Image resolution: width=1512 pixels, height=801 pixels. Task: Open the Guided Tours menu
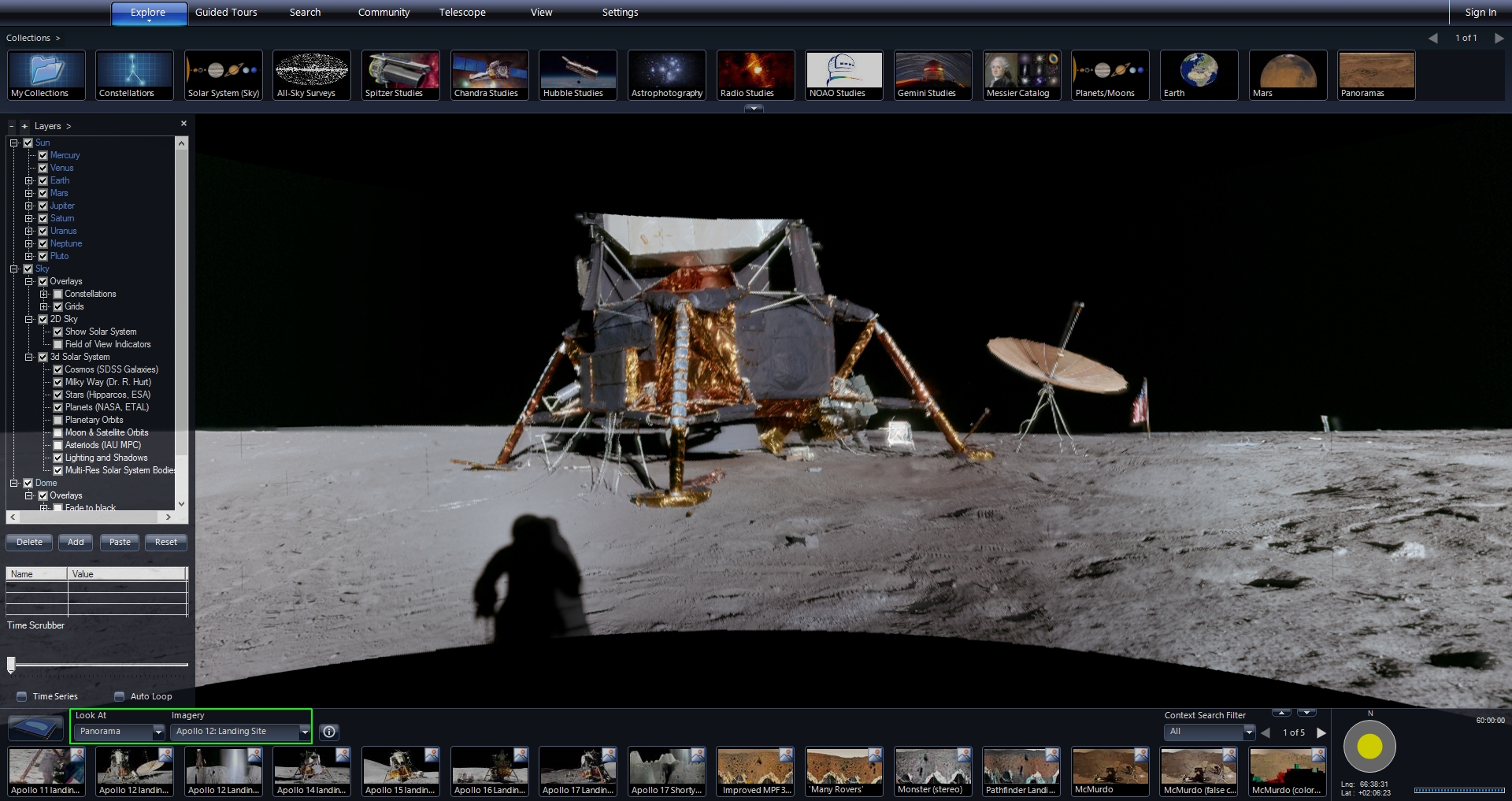[226, 13]
